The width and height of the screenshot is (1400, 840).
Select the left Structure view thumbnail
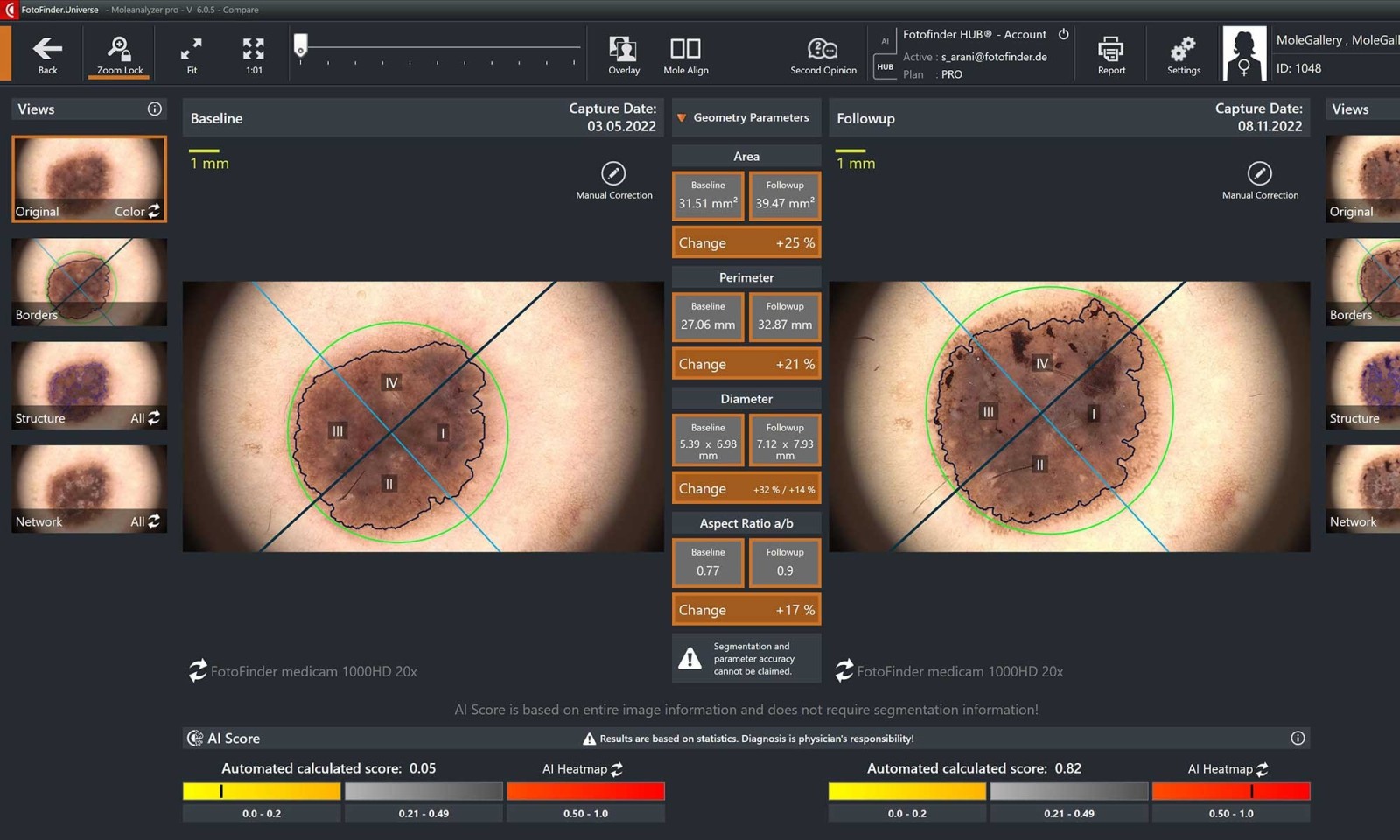tap(88, 385)
